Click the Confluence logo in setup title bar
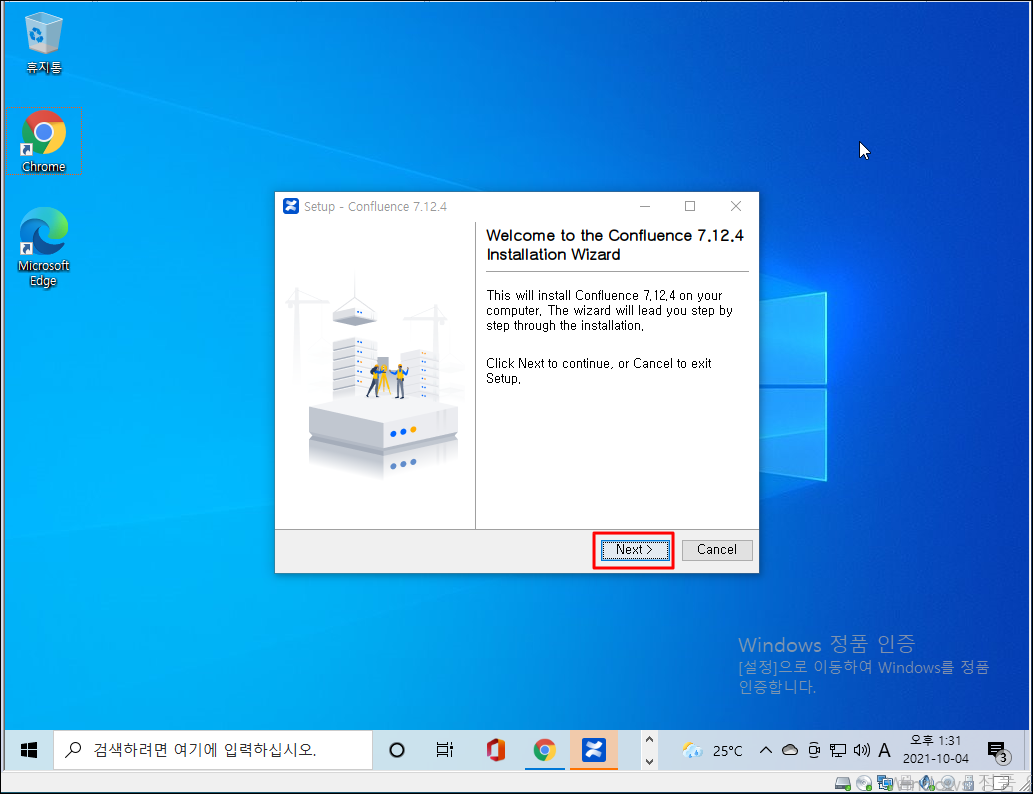This screenshot has height=794, width=1033. [291, 206]
